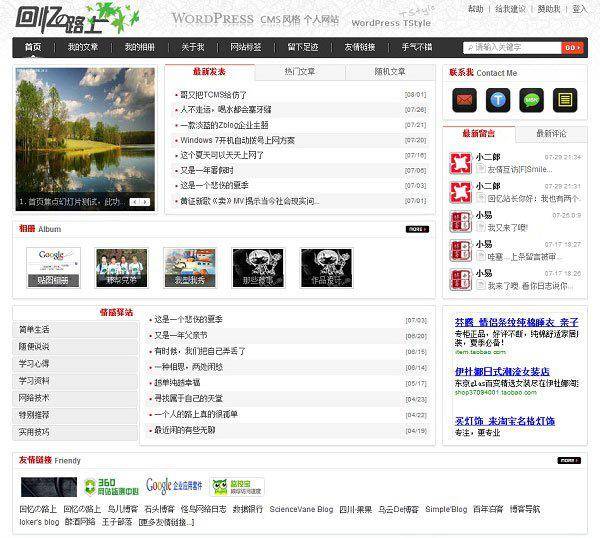
Task: Open the Google 贴图相册 album thumbnail
Action: pos(52,266)
